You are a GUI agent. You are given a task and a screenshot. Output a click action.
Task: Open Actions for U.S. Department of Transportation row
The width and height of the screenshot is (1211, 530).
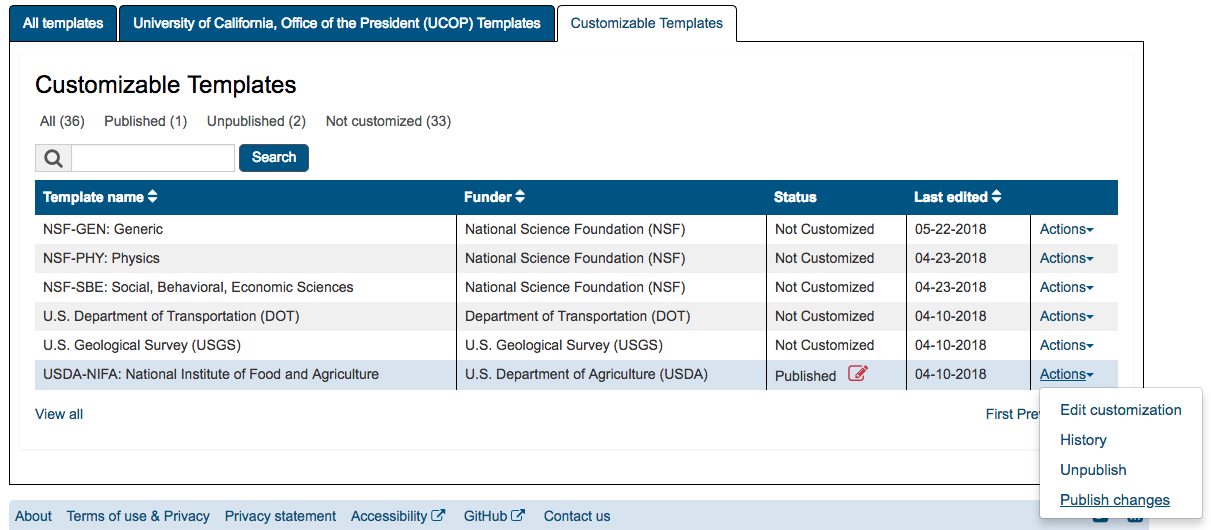click(1066, 316)
